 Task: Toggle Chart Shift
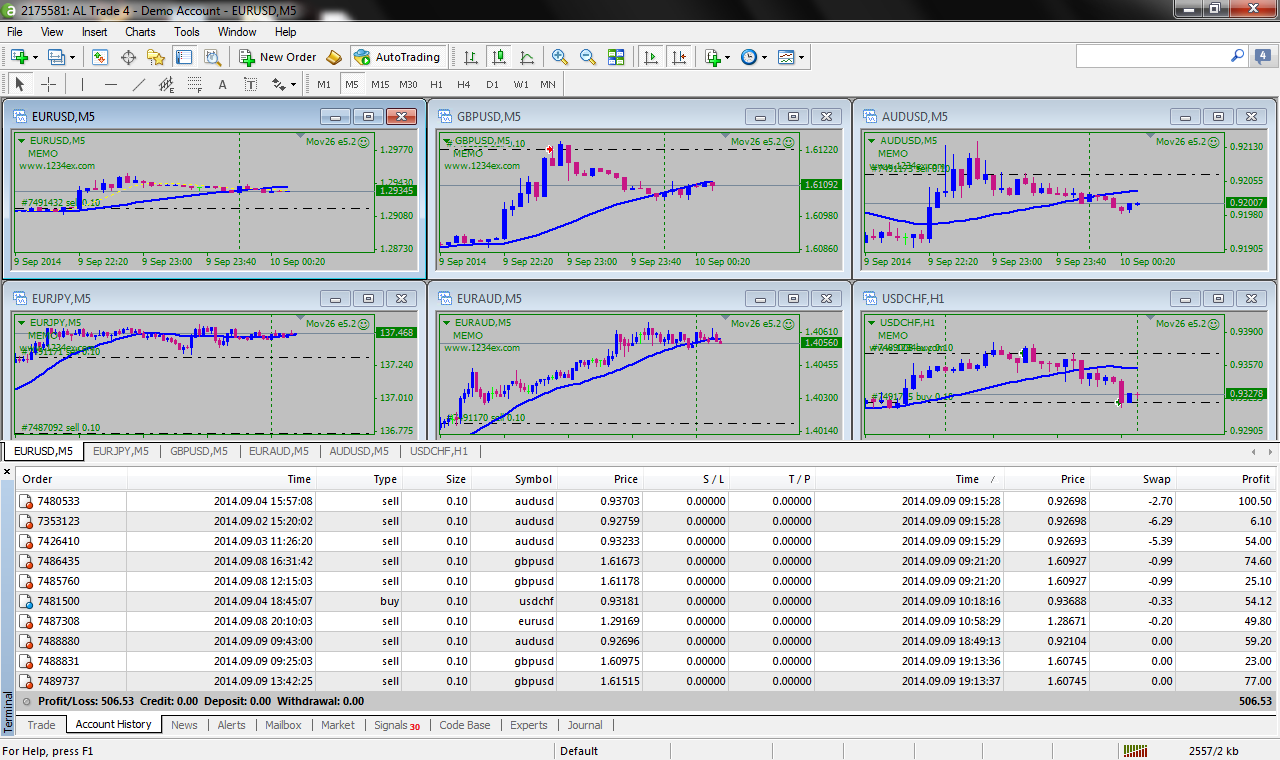678,57
